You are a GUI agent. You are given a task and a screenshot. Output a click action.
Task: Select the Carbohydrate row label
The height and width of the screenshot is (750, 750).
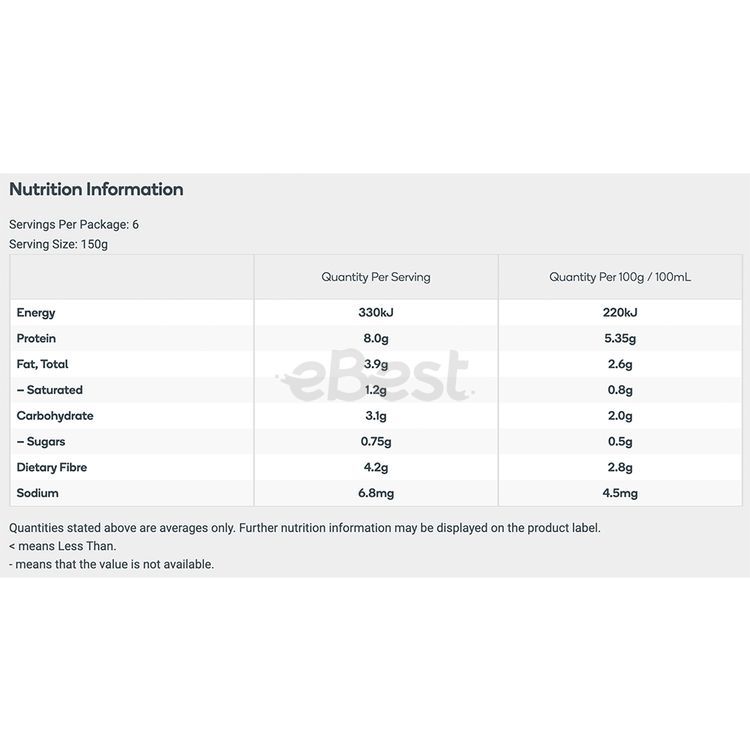tap(55, 416)
